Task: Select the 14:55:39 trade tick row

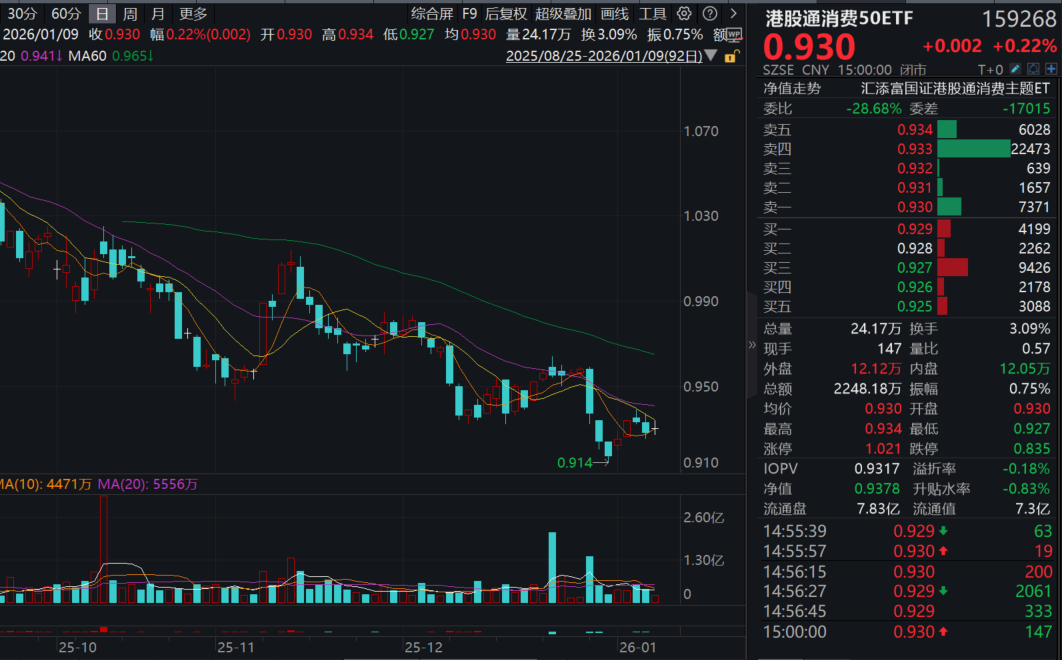Action: (907, 531)
